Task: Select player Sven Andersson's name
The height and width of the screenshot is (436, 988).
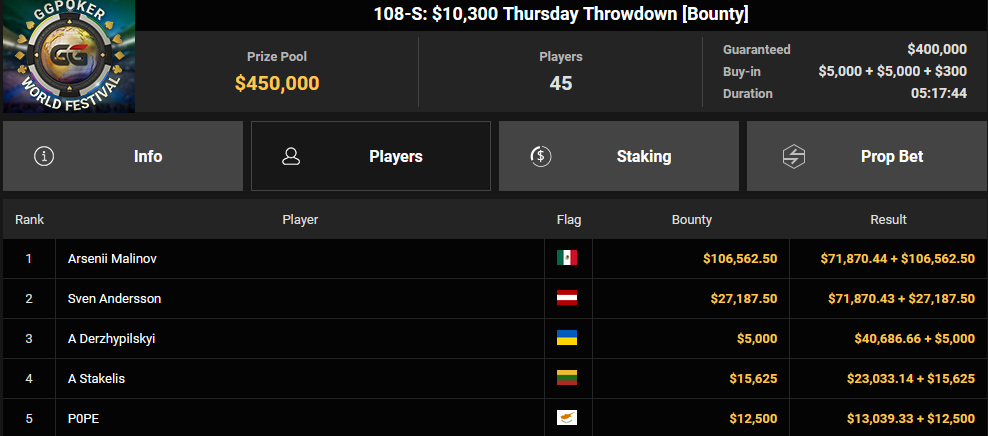Action: click(x=114, y=299)
